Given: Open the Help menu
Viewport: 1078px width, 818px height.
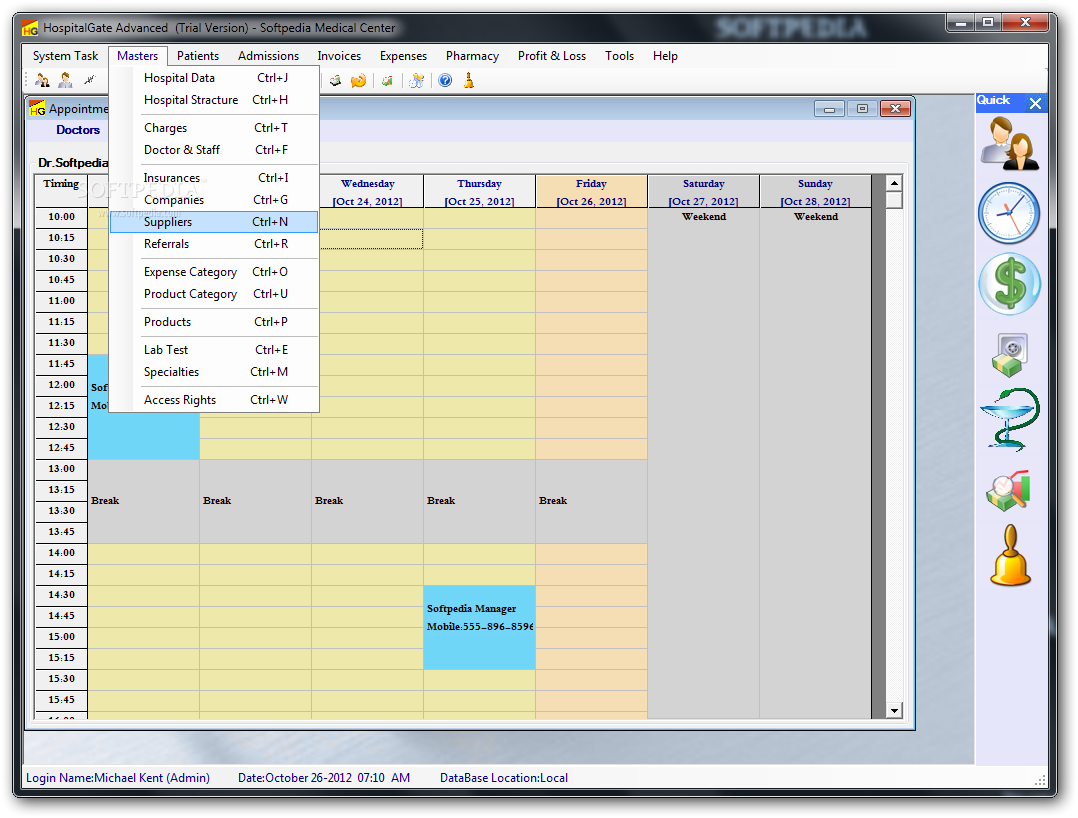Looking at the screenshot, I should click(x=665, y=56).
